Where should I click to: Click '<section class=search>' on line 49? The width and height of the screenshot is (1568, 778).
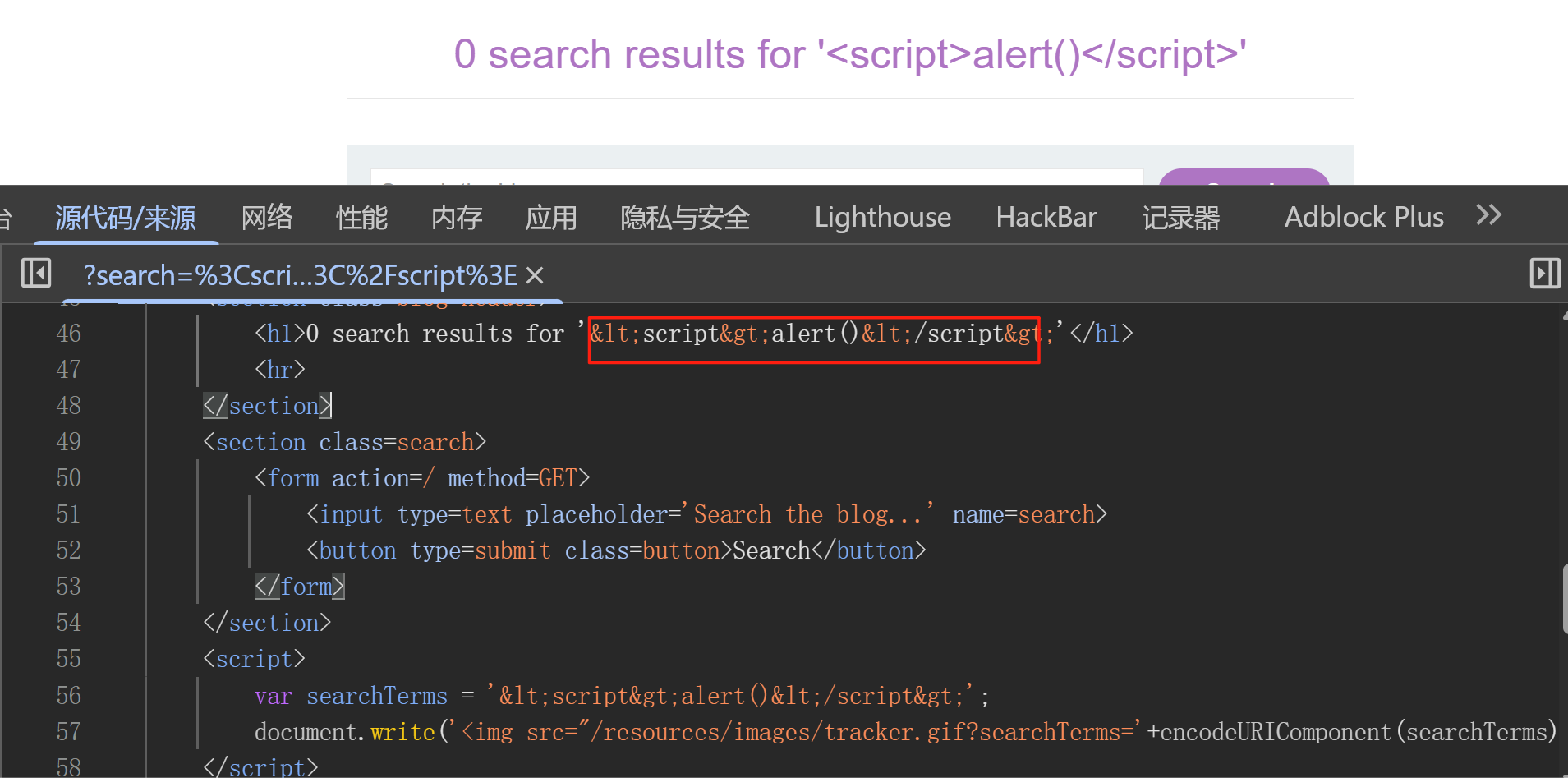click(x=345, y=442)
